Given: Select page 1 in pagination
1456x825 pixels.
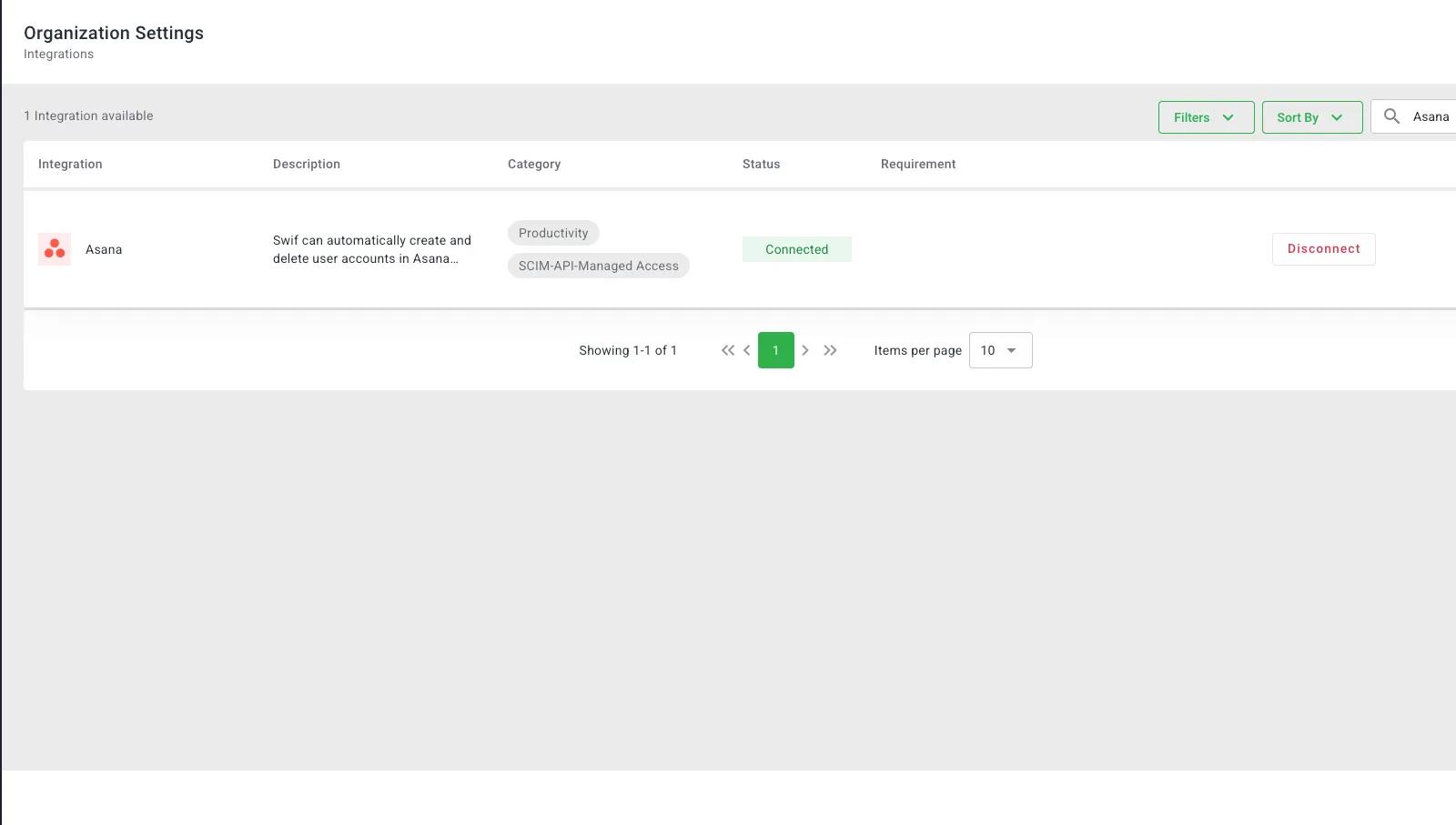Looking at the screenshot, I should pyautogui.click(x=775, y=350).
